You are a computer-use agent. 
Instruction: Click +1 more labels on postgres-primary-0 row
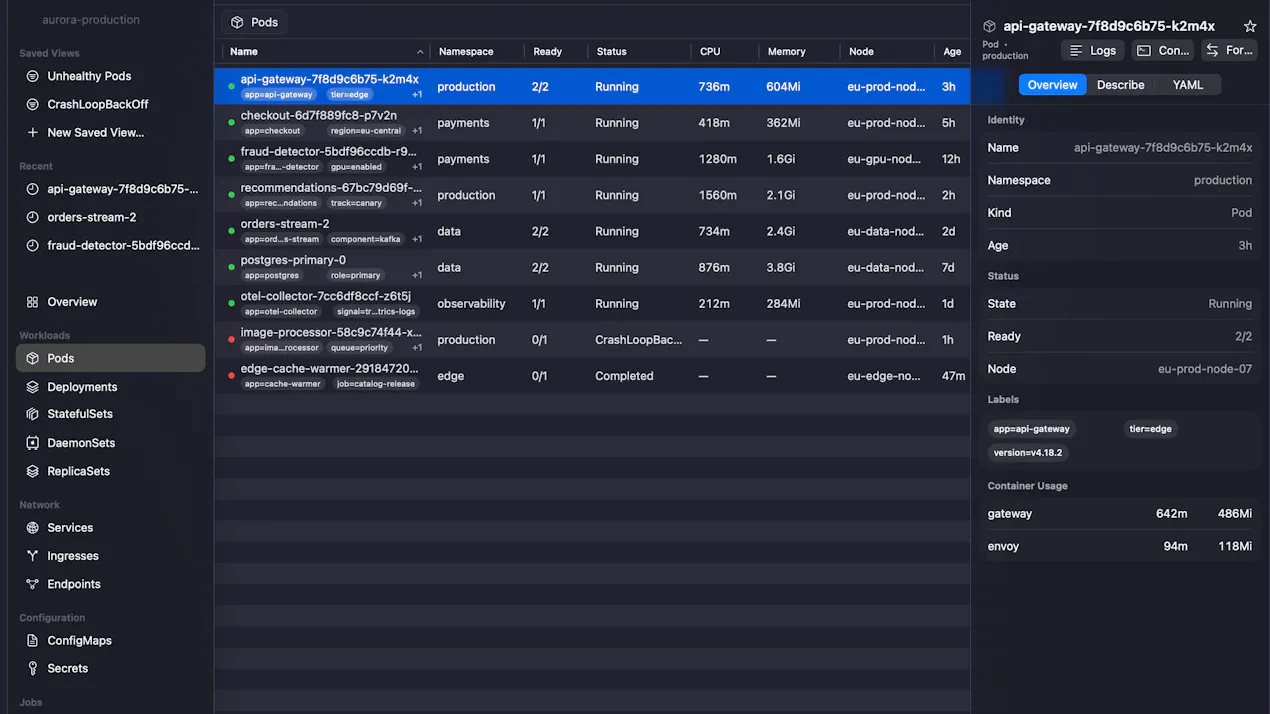417,275
